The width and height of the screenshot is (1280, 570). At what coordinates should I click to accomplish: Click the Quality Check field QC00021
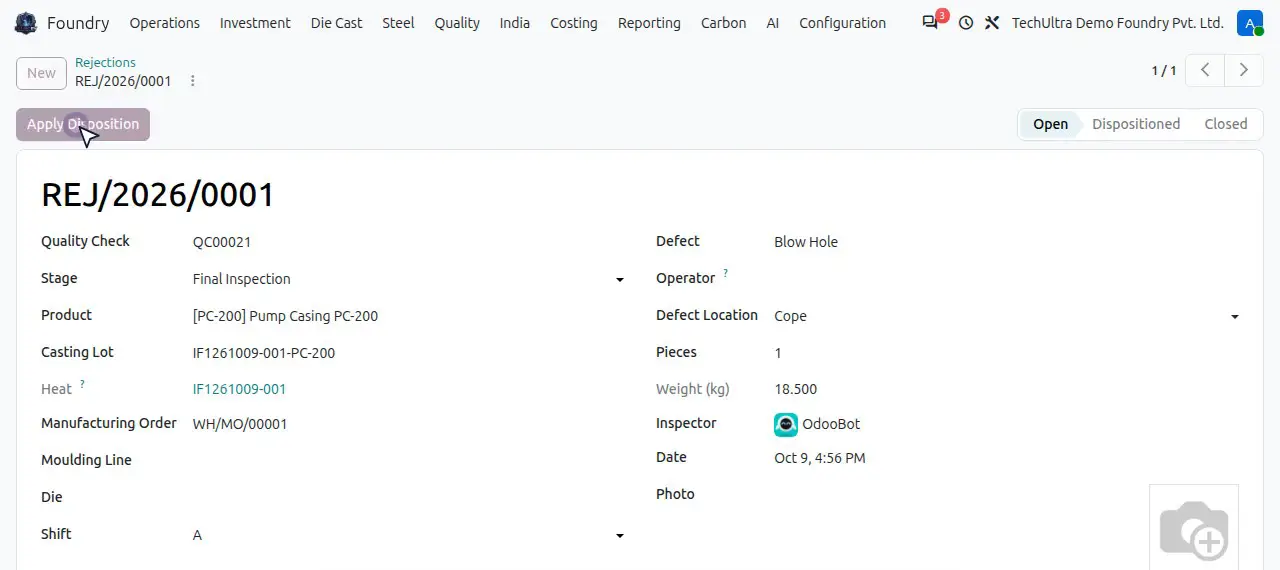[x=409, y=242]
